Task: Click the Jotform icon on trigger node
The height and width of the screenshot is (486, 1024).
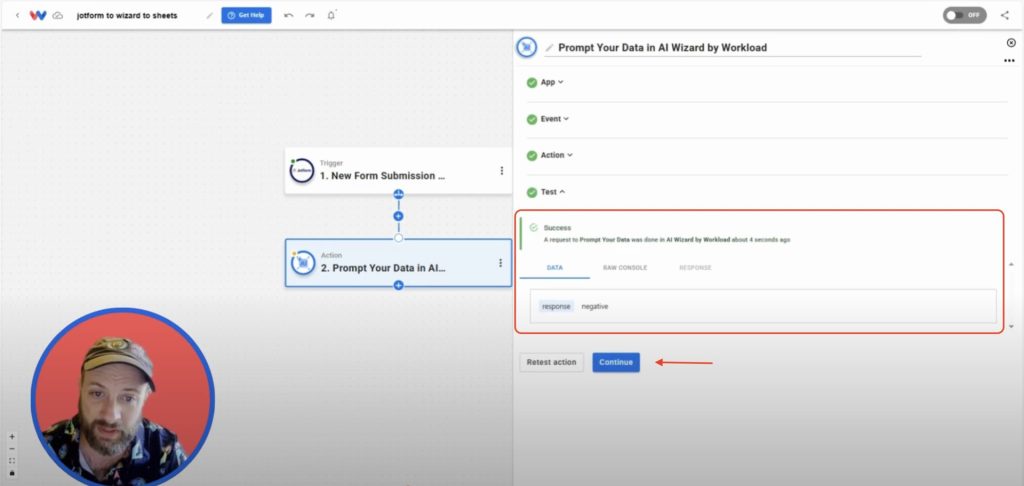Action: 302,170
